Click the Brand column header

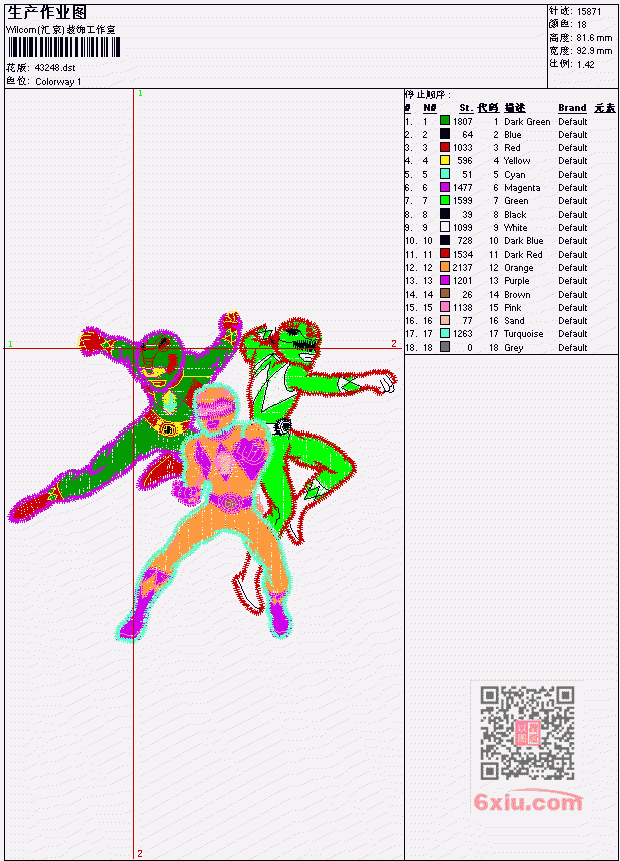(x=572, y=108)
